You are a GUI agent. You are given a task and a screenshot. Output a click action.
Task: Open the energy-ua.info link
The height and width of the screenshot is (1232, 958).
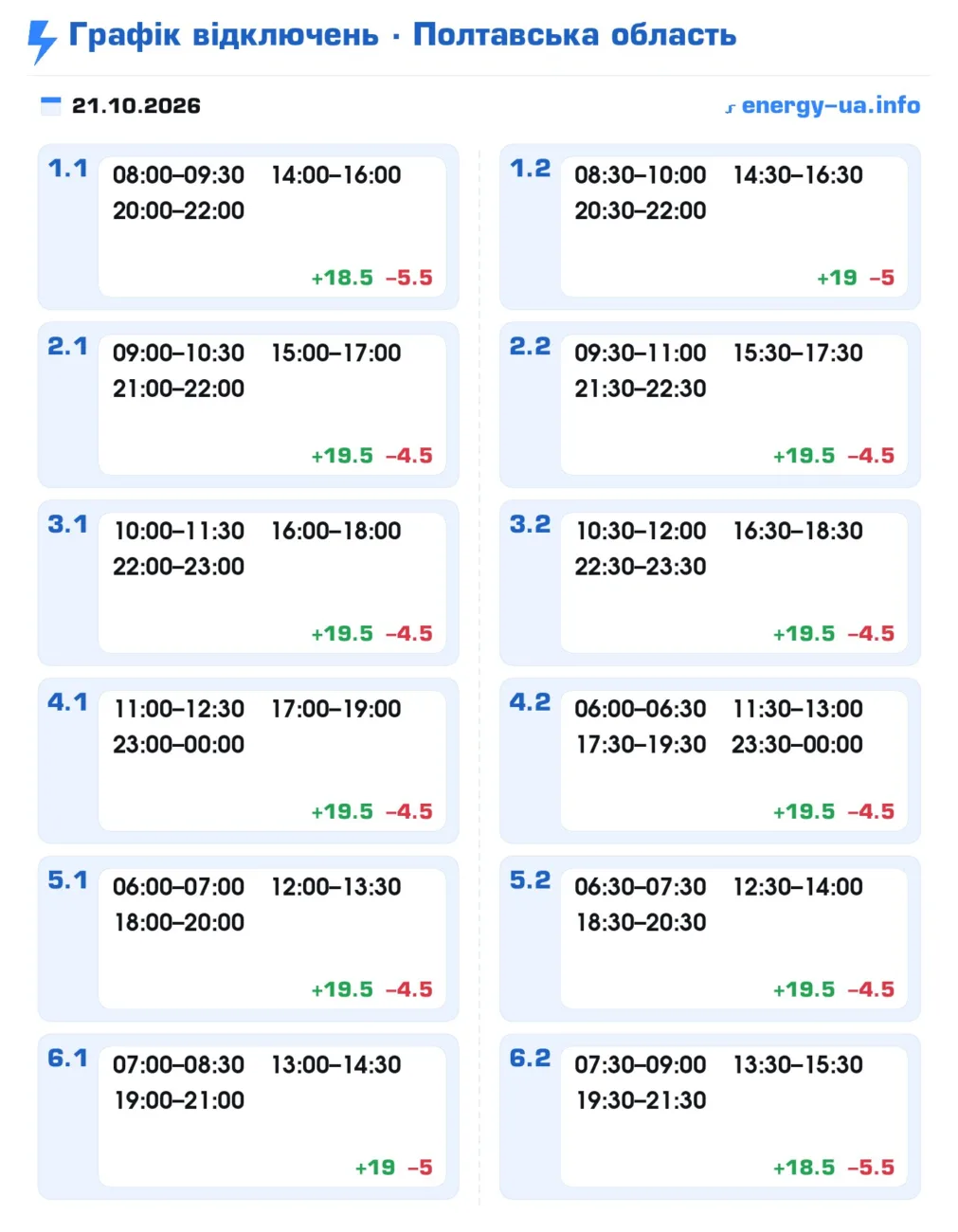(x=822, y=105)
